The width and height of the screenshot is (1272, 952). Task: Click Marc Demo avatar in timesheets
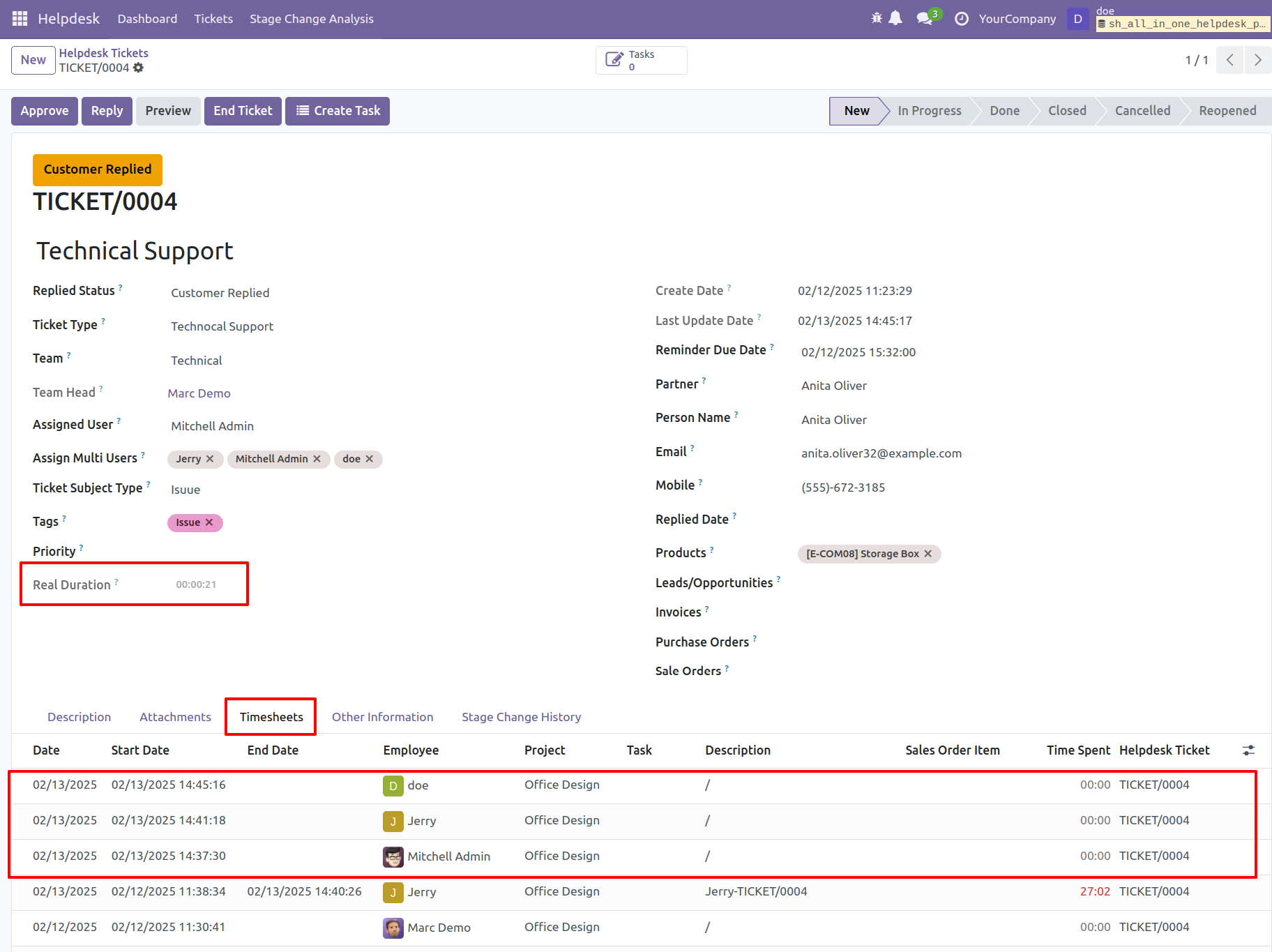coord(393,928)
